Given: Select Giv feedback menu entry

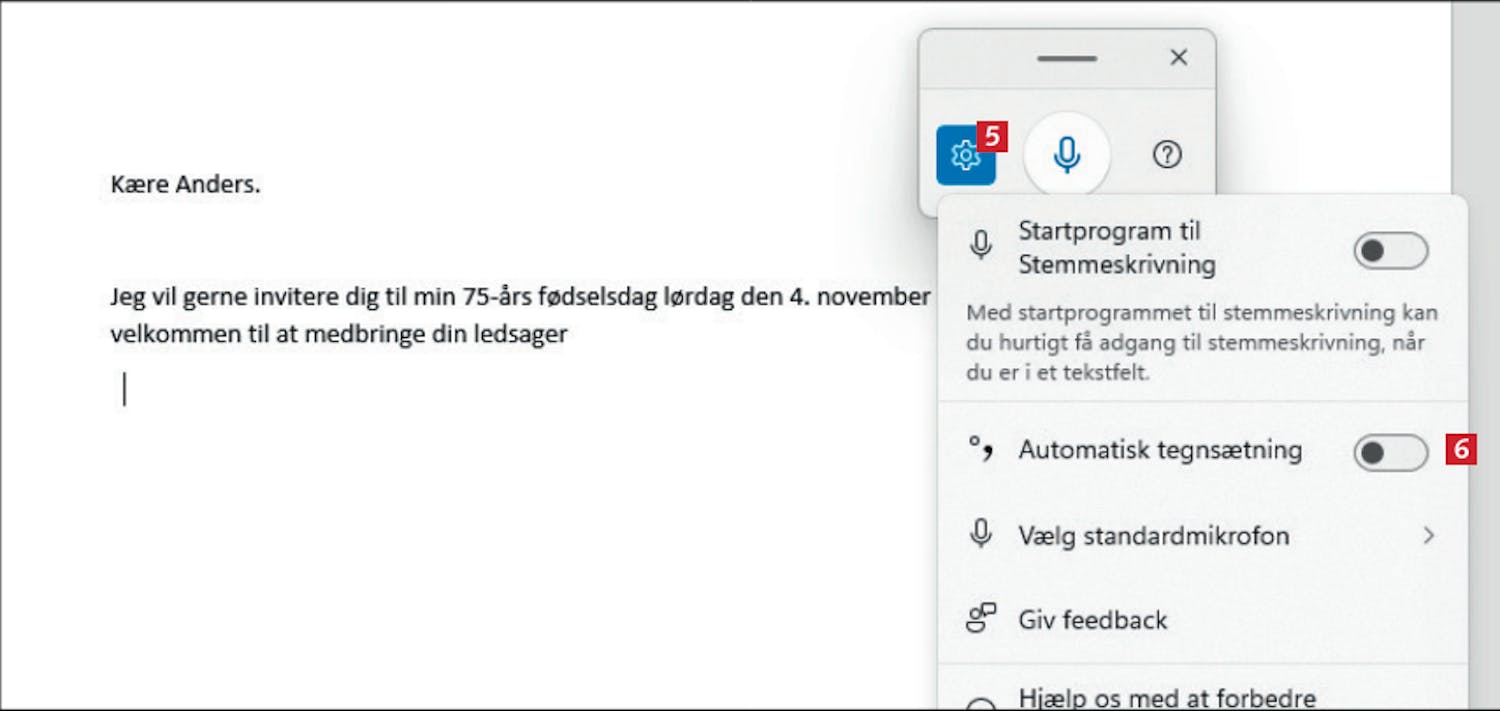Looking at the screenshot, I should point(1203,619).
